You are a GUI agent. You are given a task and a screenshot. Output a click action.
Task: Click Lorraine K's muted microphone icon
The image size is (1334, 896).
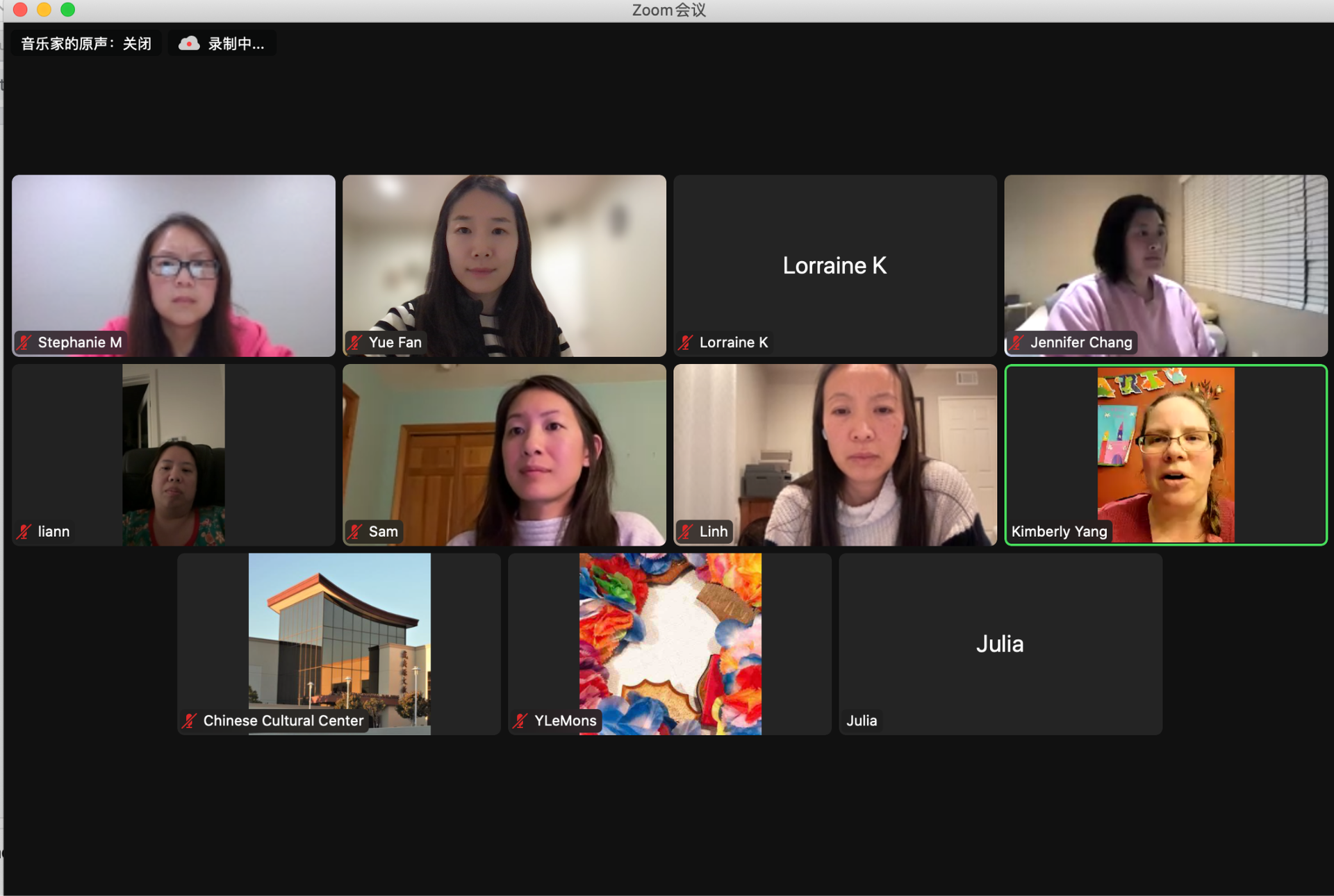click(x=686, y=342)
